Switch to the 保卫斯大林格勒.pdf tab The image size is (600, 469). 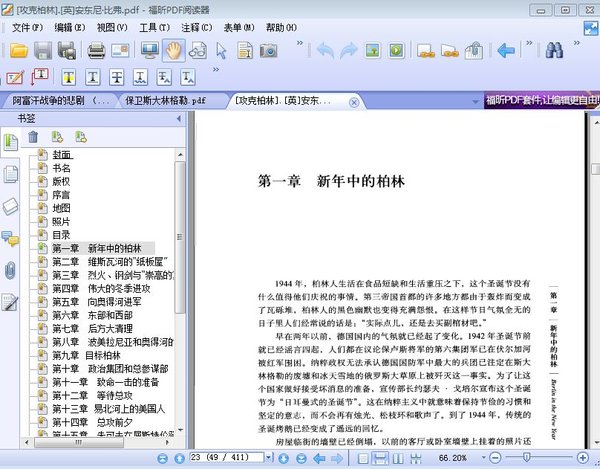point(166,101)
